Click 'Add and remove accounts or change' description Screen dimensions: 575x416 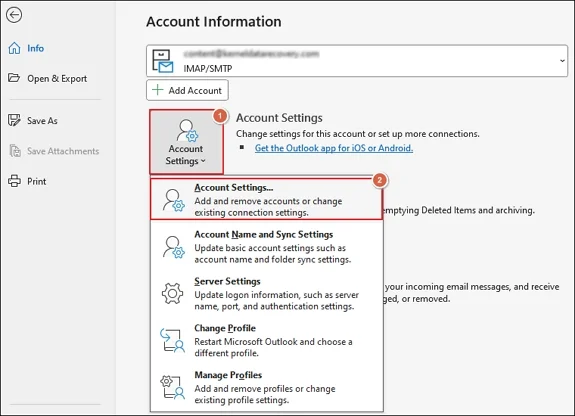tap(268, 201)
